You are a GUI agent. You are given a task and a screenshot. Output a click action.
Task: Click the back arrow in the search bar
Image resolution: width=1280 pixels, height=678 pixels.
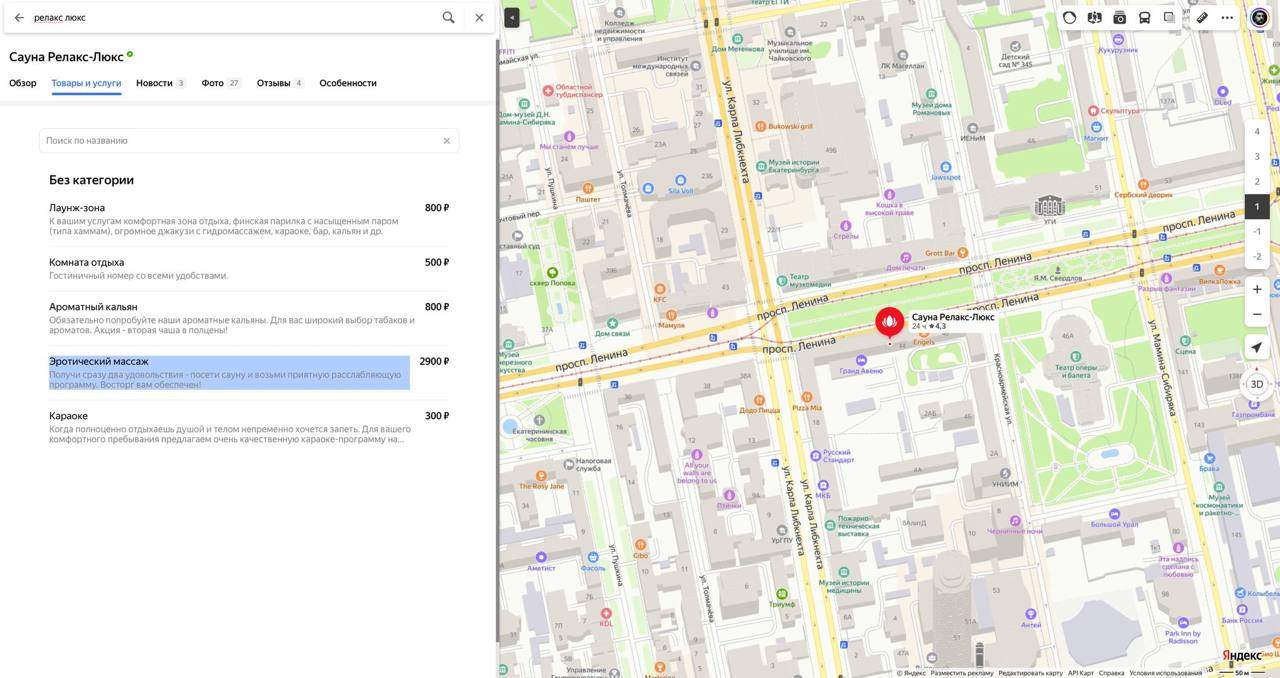tap(19, 17)
